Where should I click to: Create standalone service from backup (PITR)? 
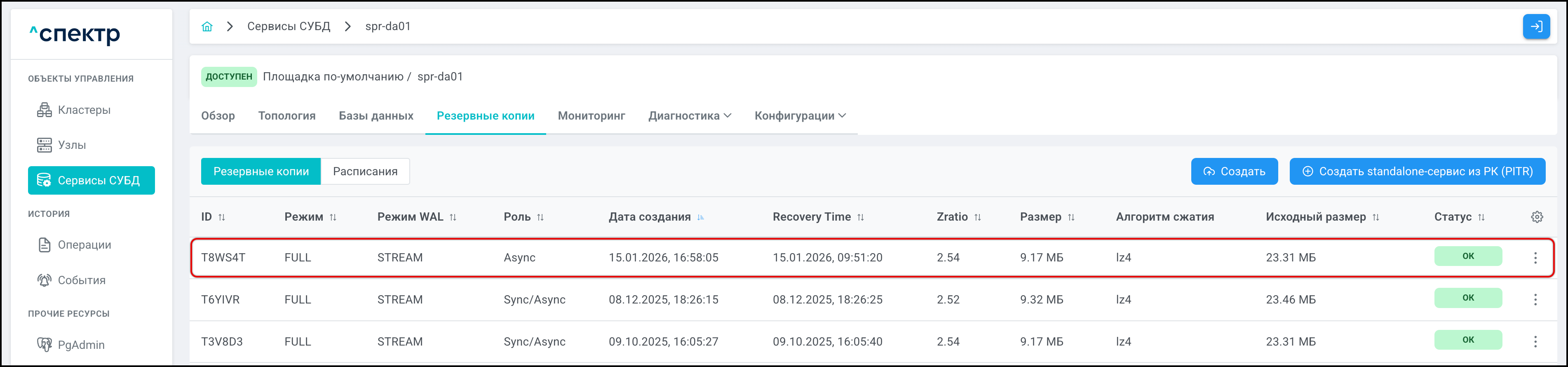1416,172
